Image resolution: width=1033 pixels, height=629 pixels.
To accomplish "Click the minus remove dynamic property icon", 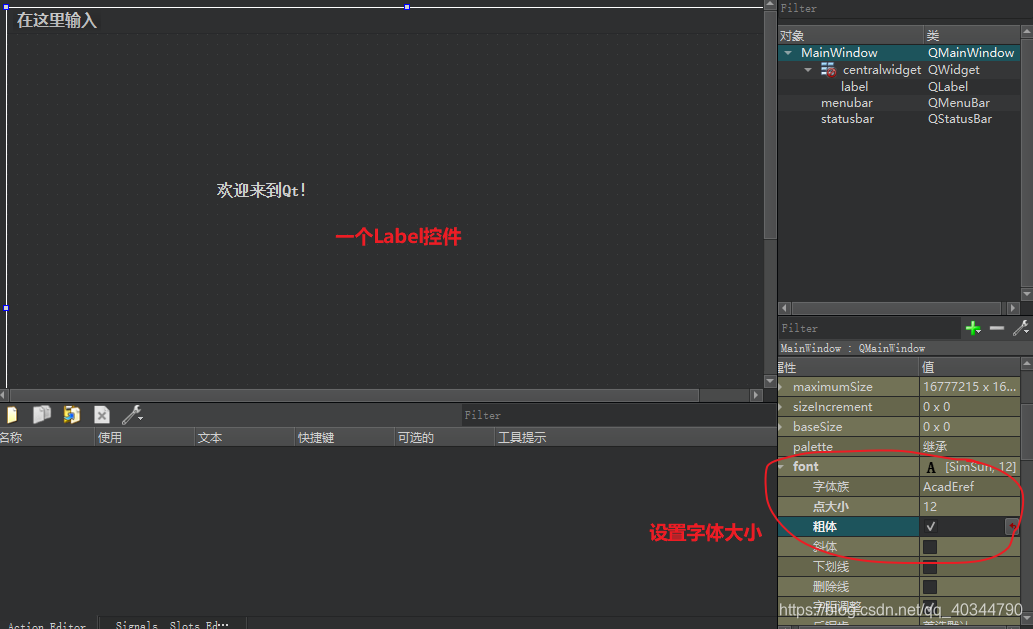I will click(x=997, y=327).
